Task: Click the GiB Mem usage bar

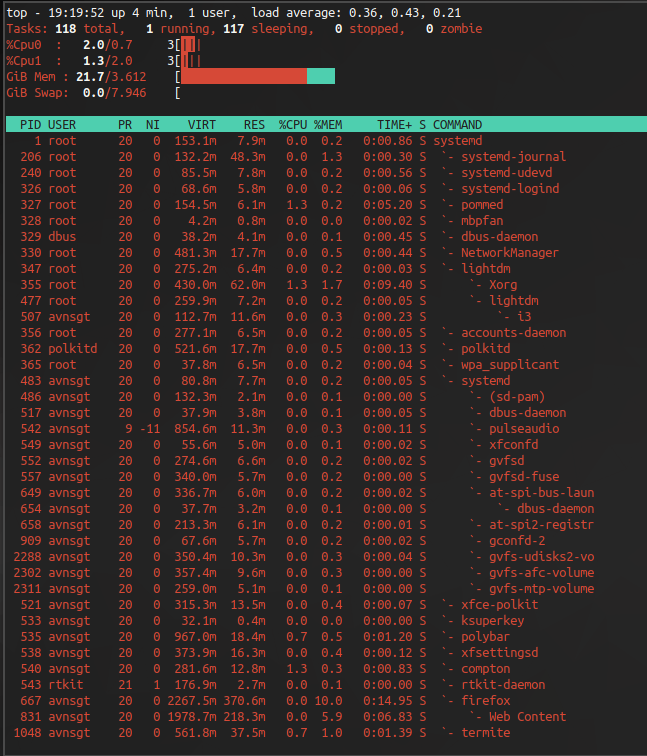Action: 257,77
